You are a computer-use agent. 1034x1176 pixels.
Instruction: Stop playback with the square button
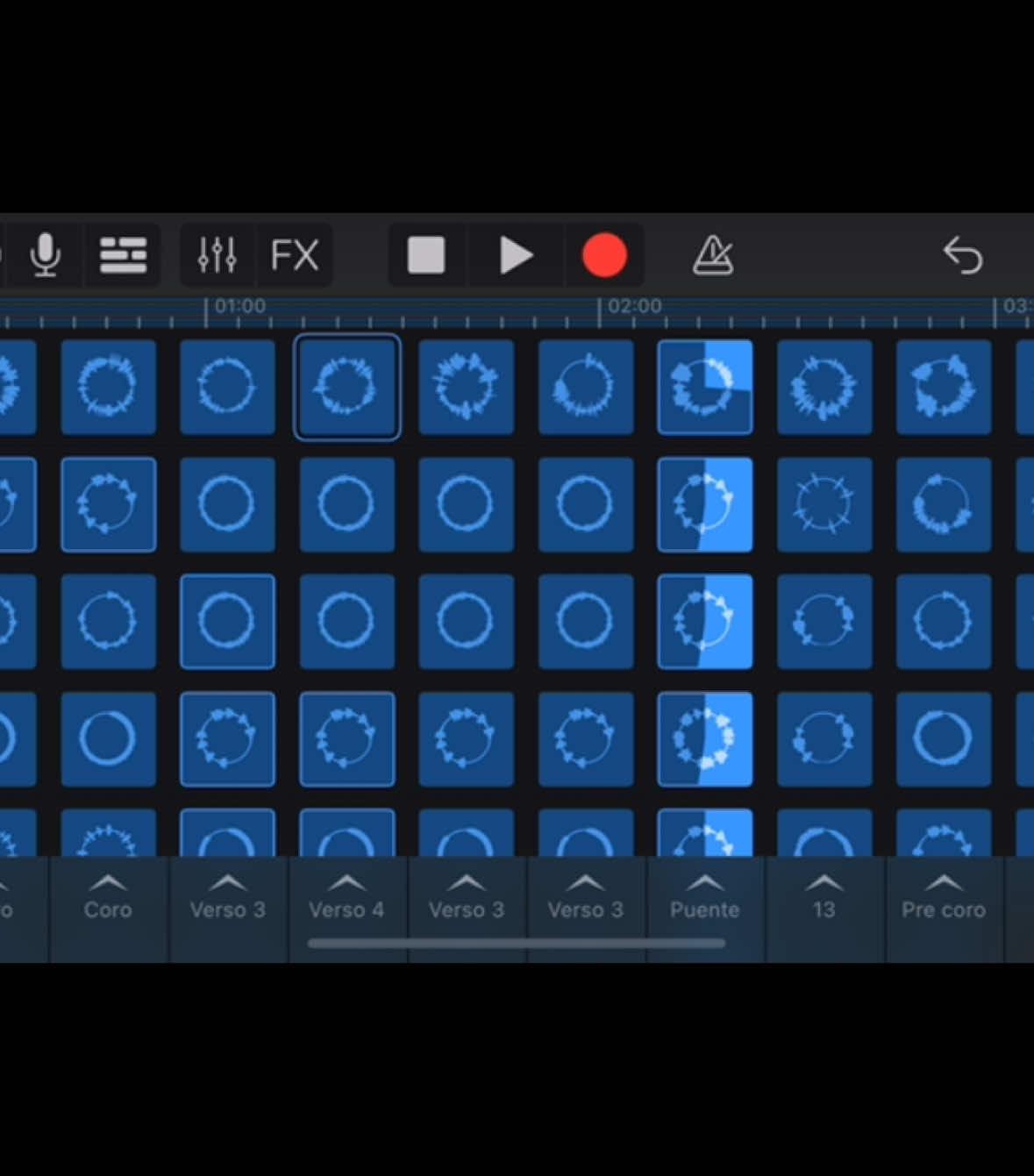[x=426, y=256]
